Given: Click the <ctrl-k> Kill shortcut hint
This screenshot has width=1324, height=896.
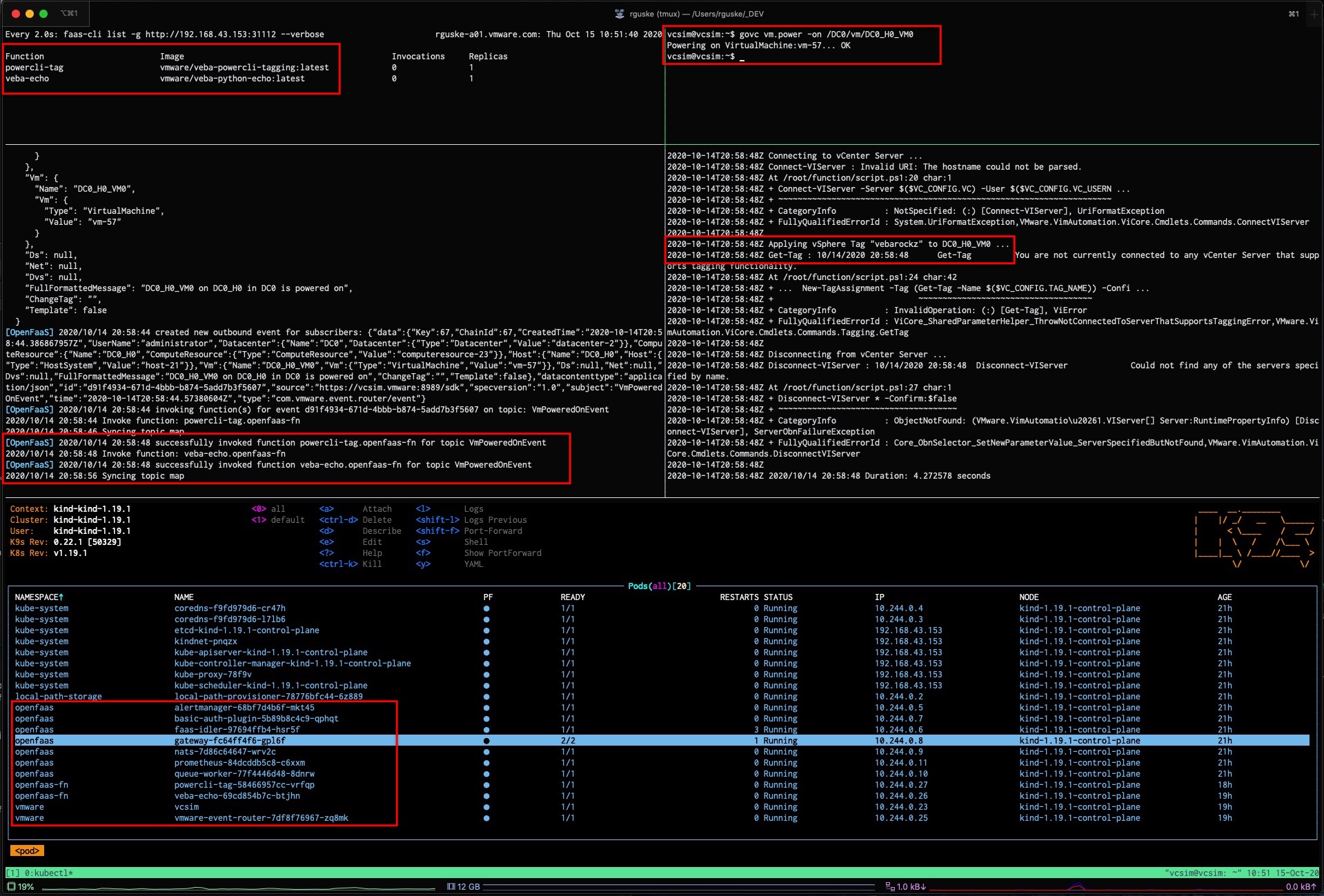Looking at the screenshot, I should click(350, 564).
